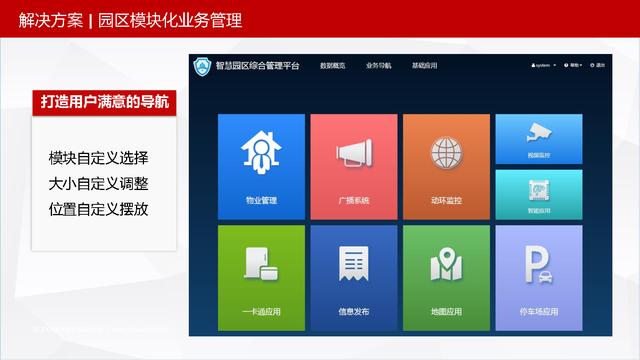
Task: Open the 一卡通应用 card icon
Action: pos(261,264)
